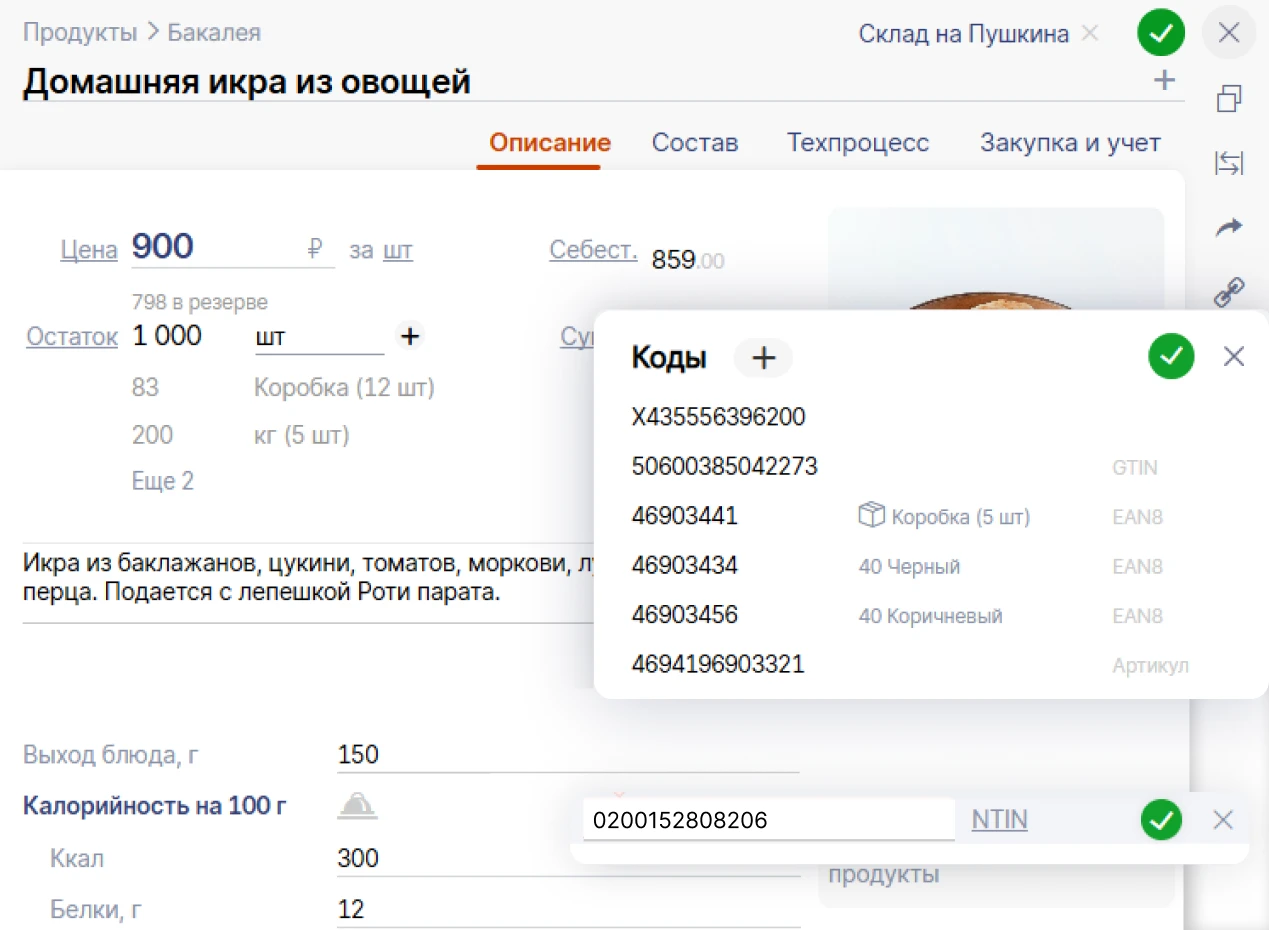The height and width of the screenshot is (930, 1269).
Task: Click the box icon next to Коробка (5 шт)
Action: 869,515
